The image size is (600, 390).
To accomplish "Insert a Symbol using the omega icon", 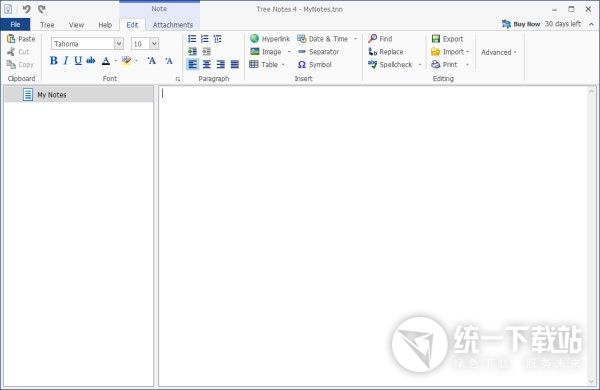I will [x=302, y=64].
